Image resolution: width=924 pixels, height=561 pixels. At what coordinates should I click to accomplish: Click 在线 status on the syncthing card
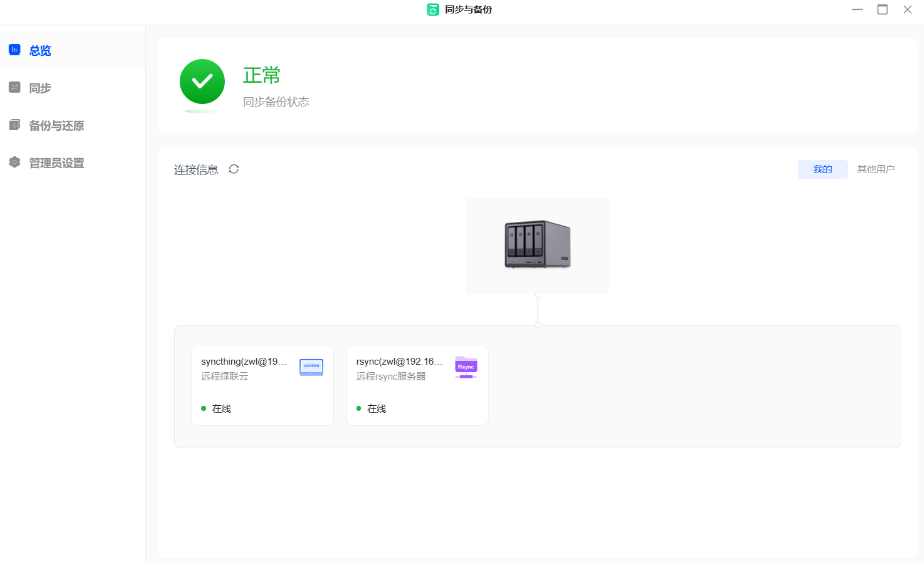point(221,409)
